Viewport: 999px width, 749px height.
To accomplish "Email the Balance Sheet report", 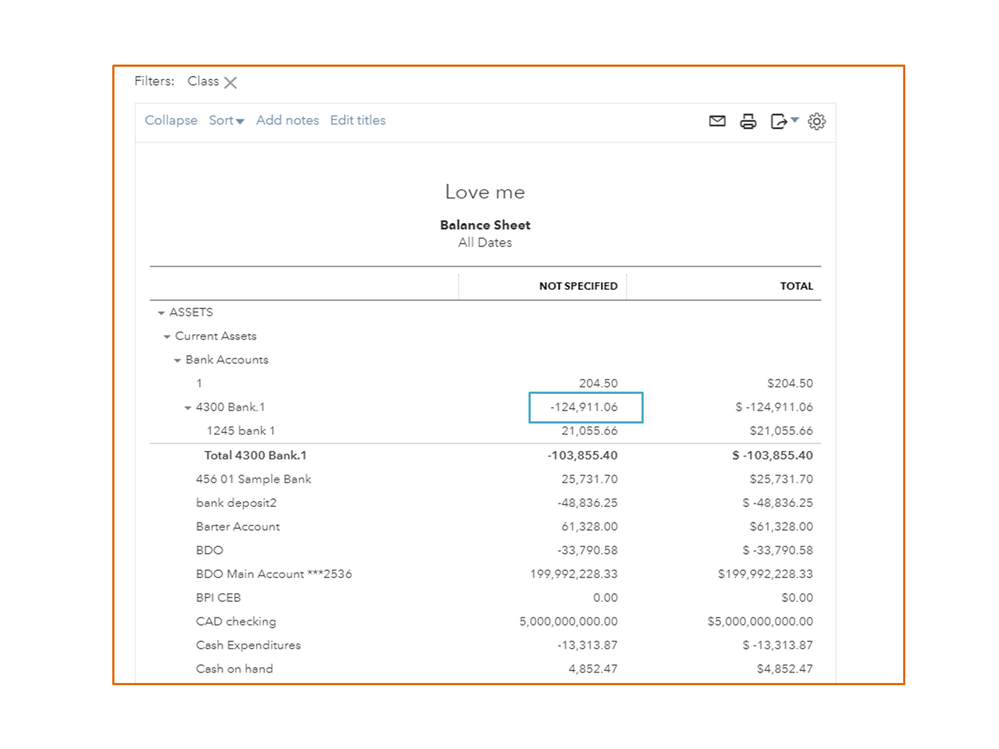I will pos(717,121).
